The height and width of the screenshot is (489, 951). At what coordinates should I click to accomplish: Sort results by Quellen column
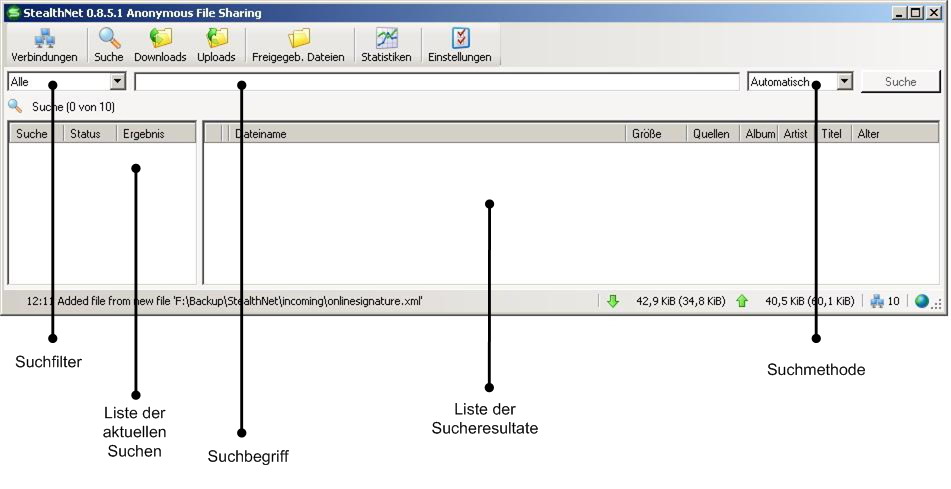click(713, 134)
